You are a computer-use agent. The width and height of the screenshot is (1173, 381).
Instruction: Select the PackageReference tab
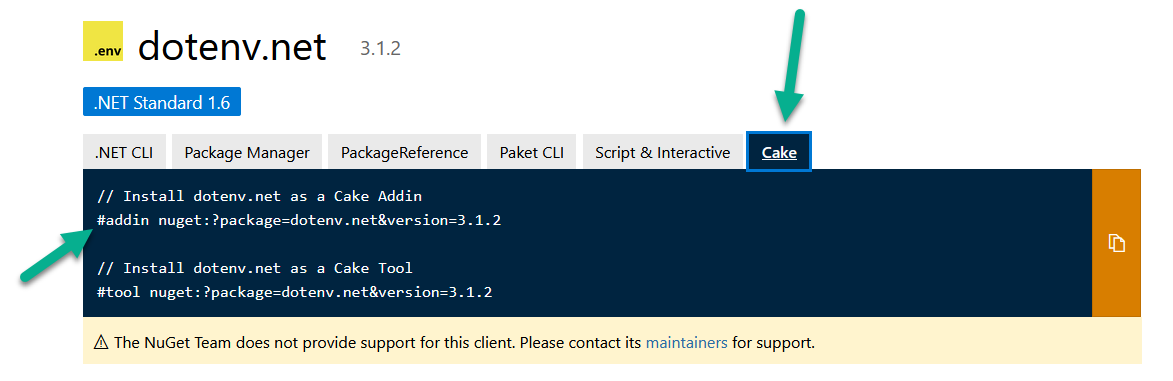(x=405, y=152)
